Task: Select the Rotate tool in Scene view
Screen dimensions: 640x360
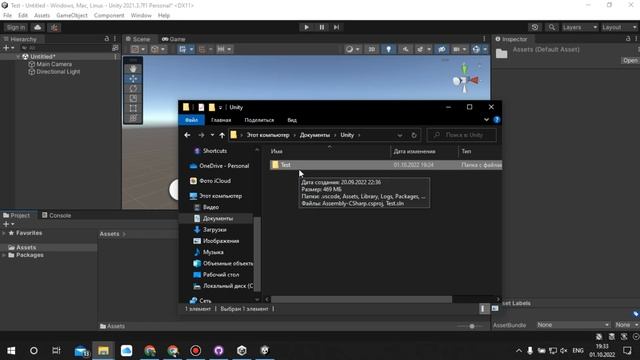Action: click(133, 89)
